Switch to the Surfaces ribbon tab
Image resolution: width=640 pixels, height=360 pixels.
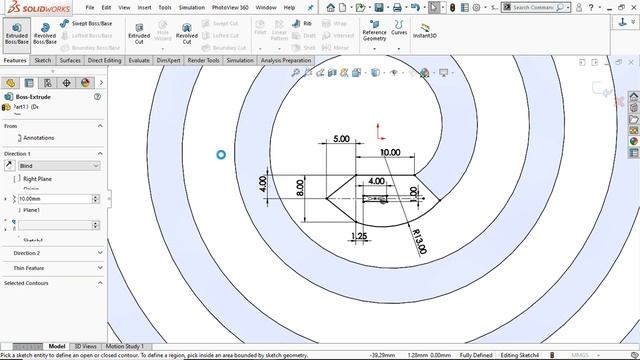click(70, 60)
